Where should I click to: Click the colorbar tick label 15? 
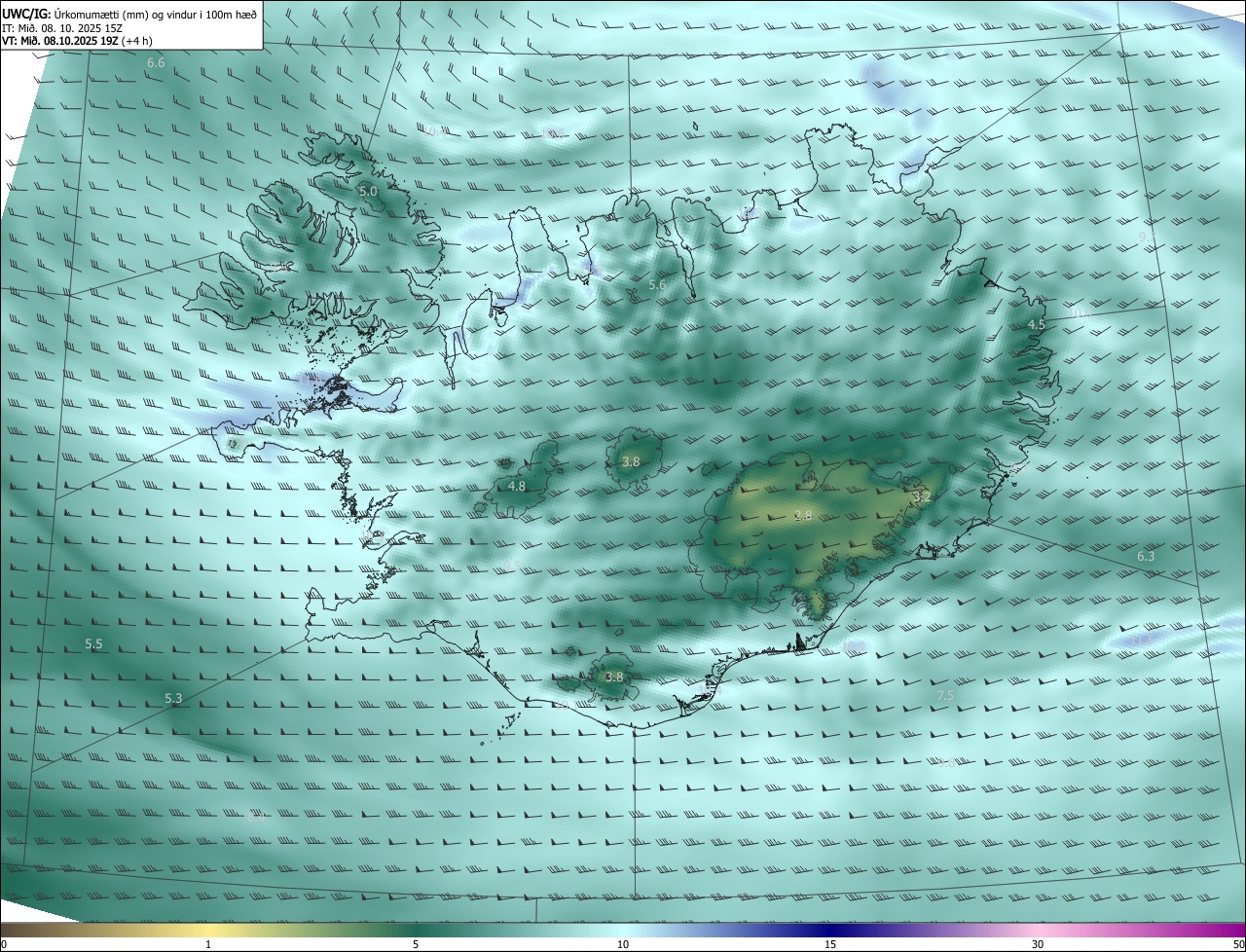[x=830, y=944]
